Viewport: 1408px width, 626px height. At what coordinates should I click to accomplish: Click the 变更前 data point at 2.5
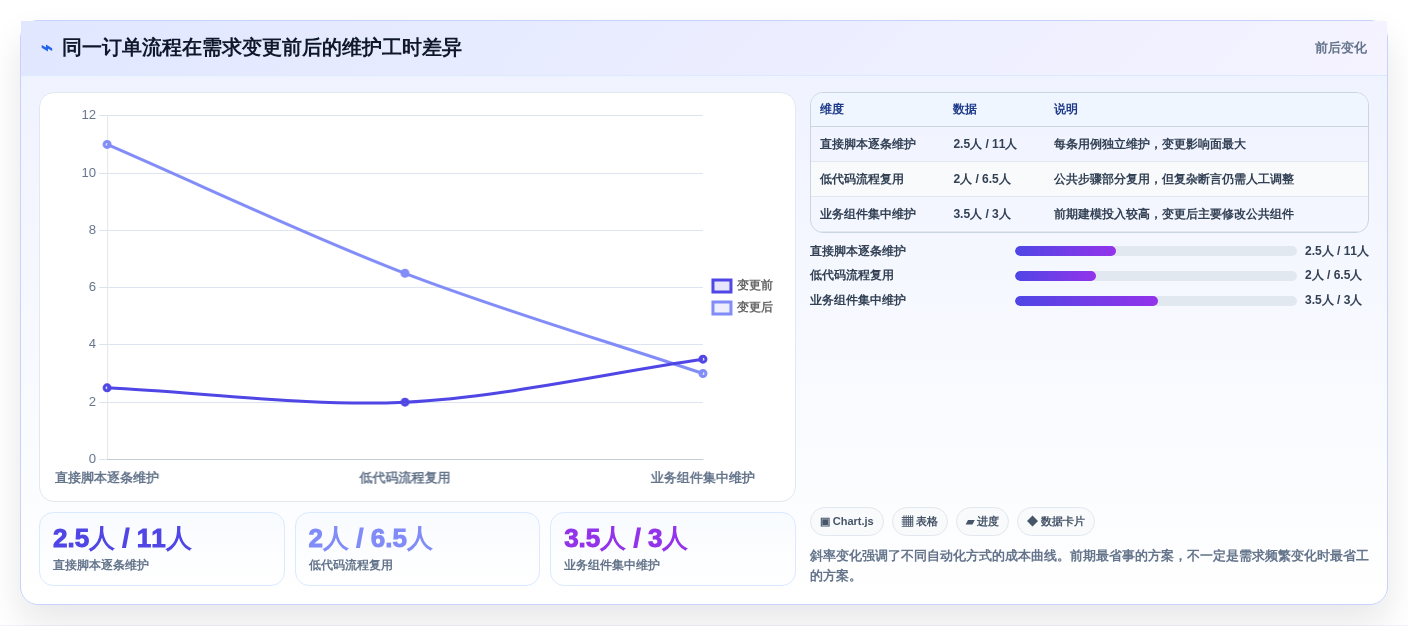pyautogui.click(x=107, y=388)
